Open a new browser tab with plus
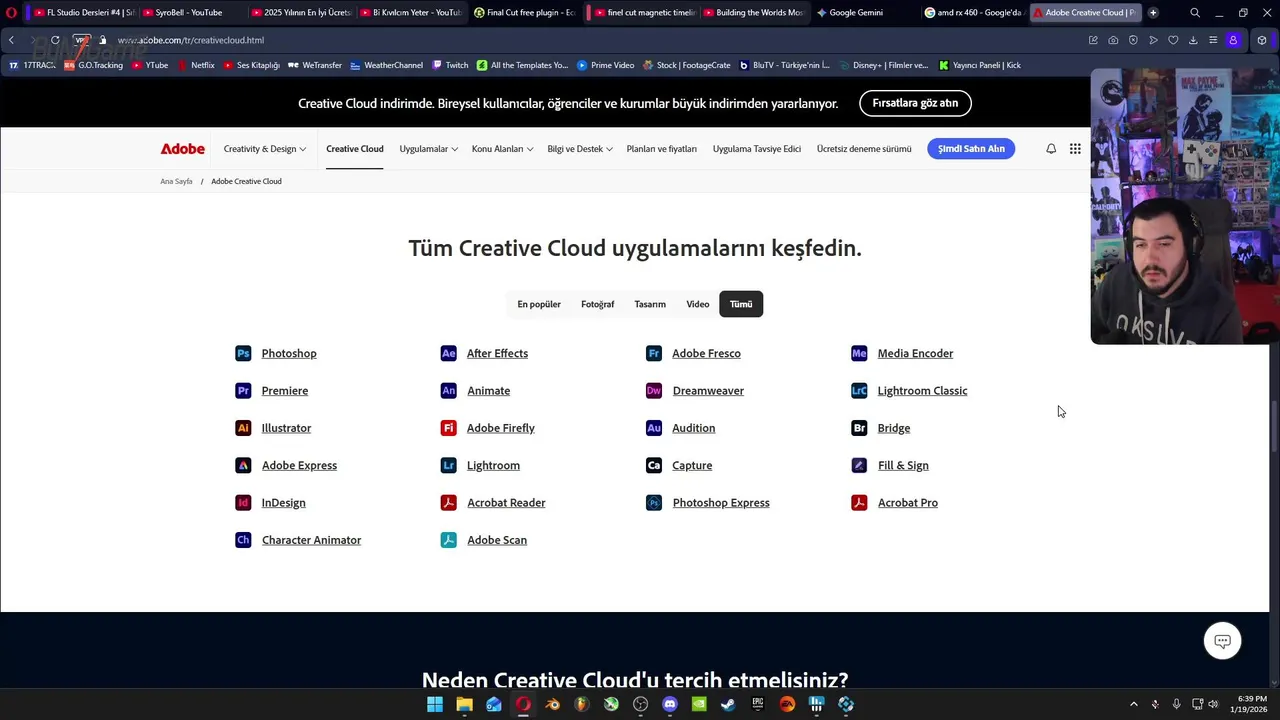The image size is (1280, 720). tap(1153, 13)
